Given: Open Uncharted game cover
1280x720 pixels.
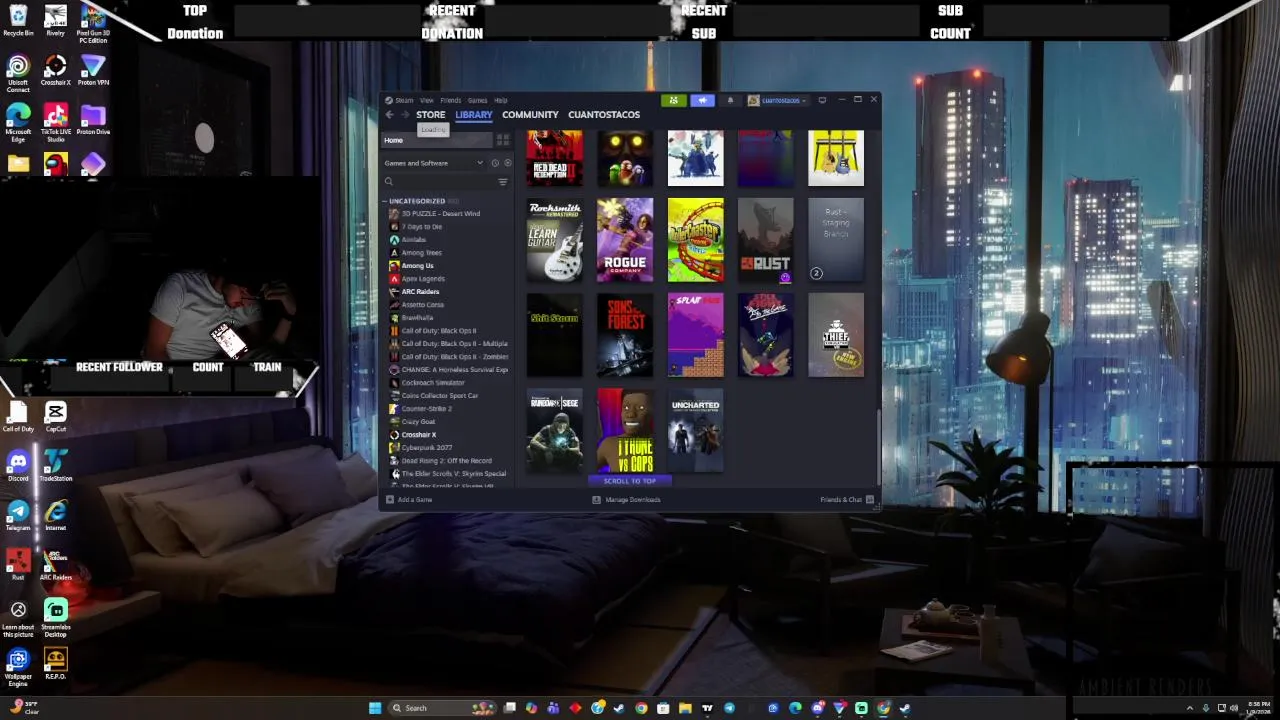Looking at the screenshot, I should click(695, 430).
